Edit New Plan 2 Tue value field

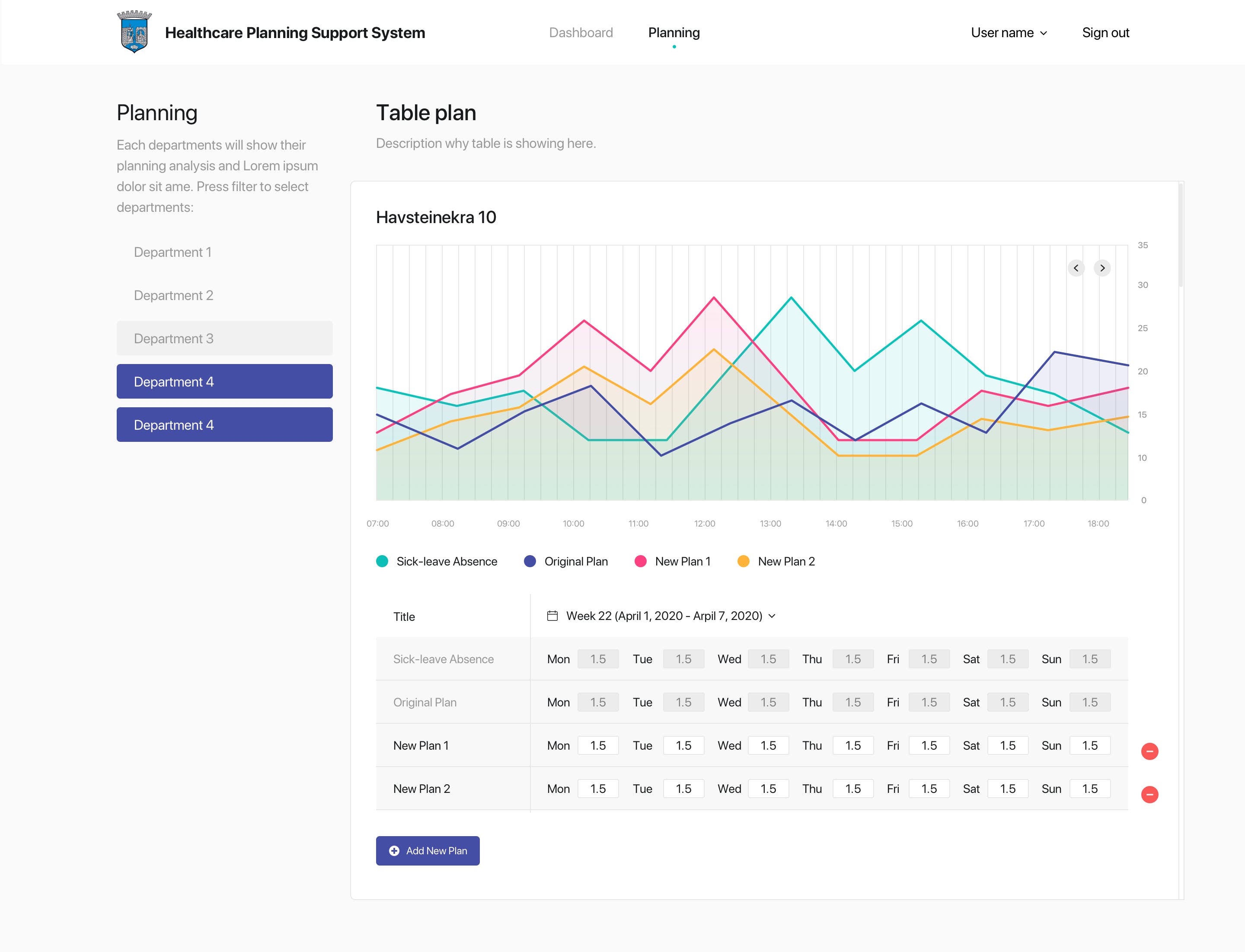tap(683, 789)
